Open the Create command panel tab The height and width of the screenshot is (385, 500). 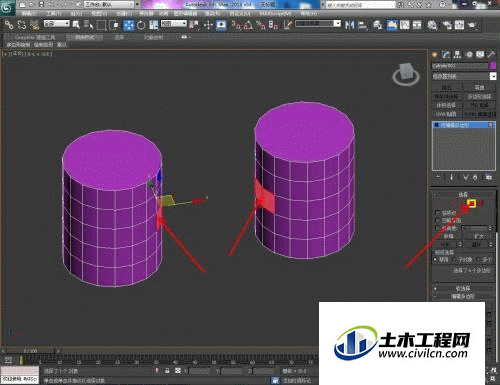435,55
